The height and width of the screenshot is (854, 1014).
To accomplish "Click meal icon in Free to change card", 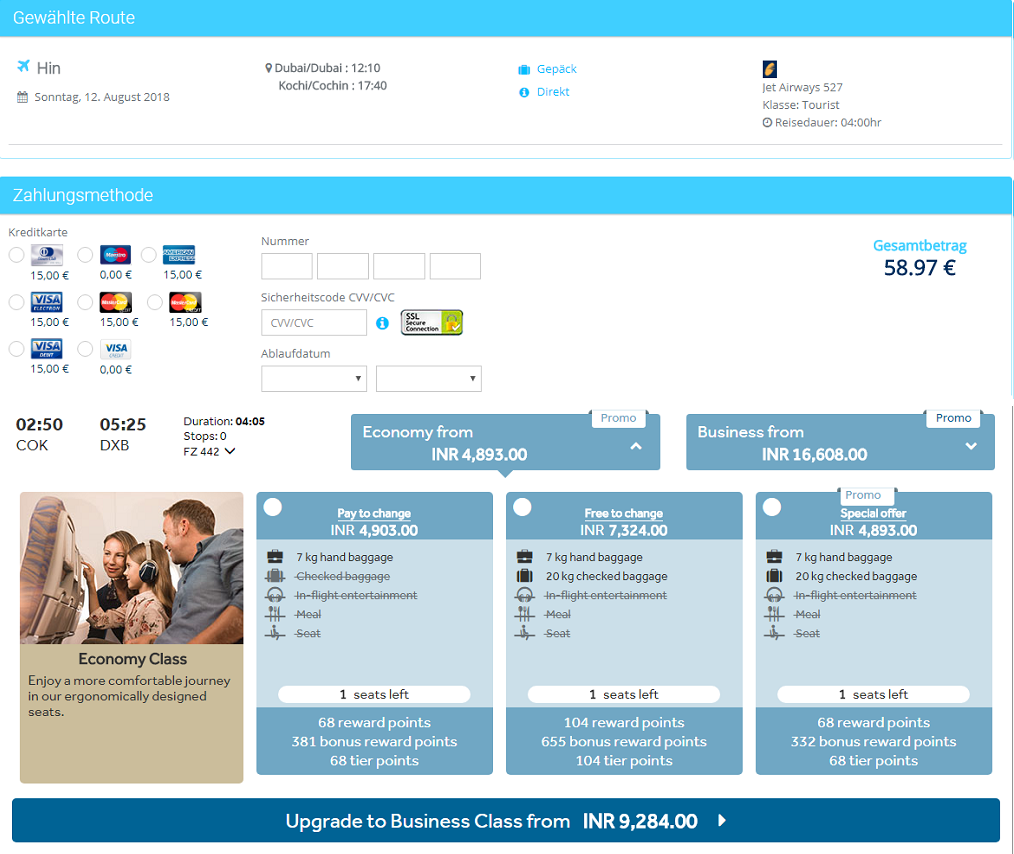I will click(x=524, y=614).
